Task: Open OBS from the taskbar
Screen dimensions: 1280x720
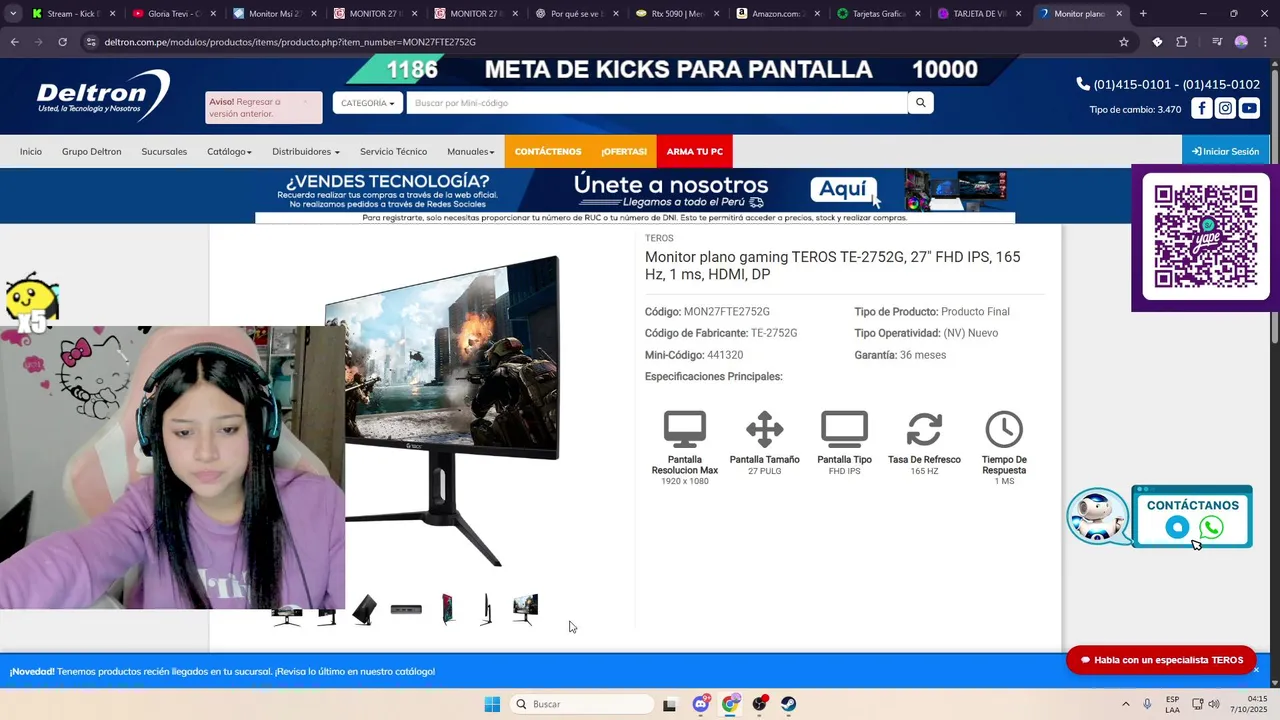Action: 760,704
